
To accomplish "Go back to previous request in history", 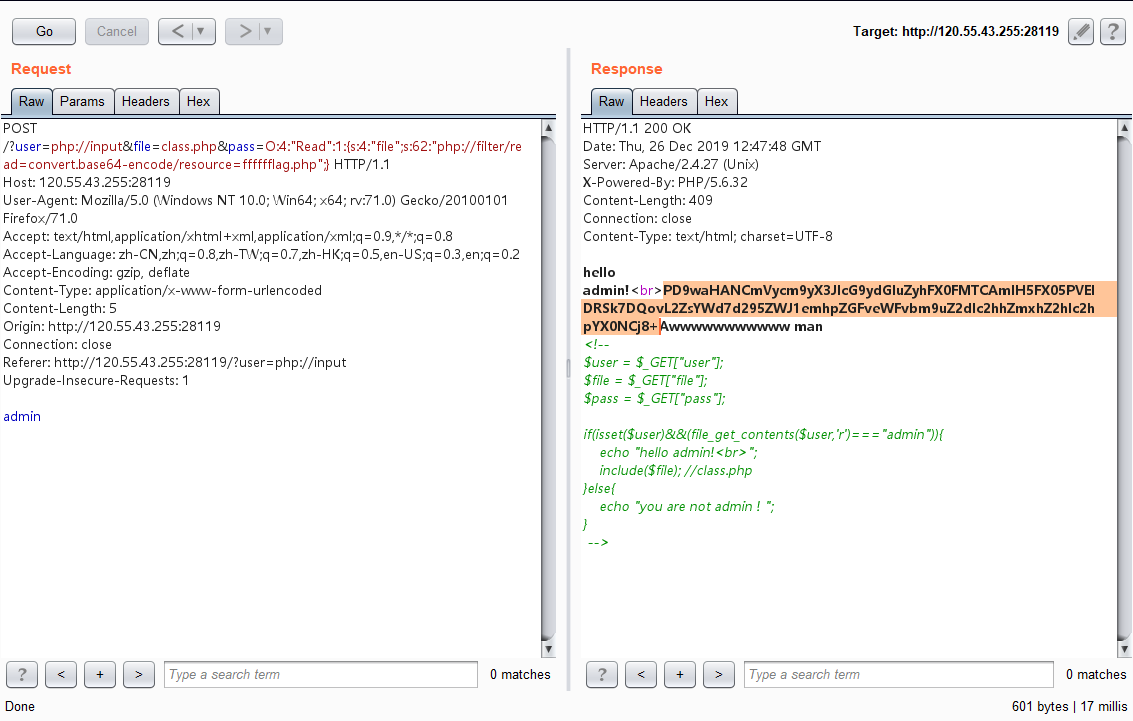I will [x=178, y=31].
